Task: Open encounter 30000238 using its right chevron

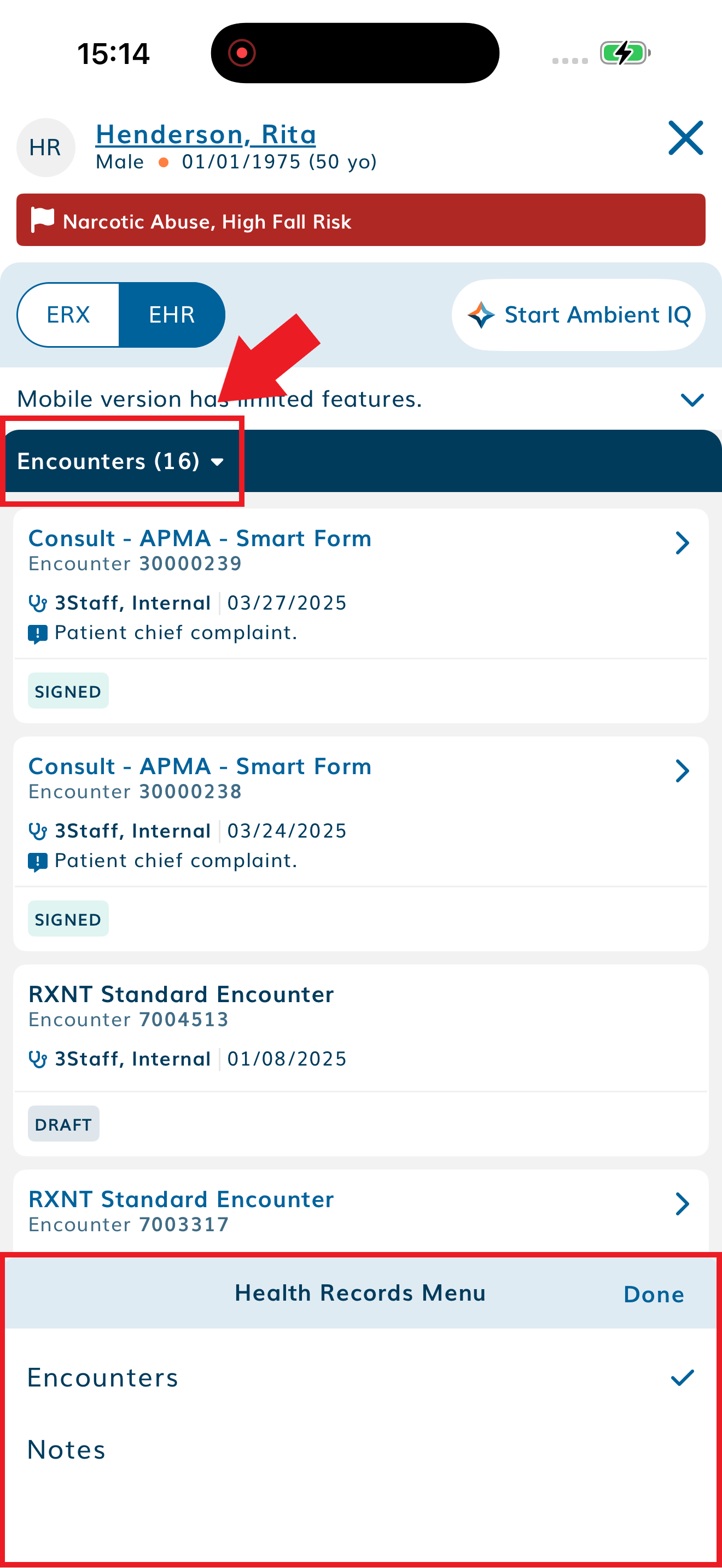Action: [x=683, y=771]
